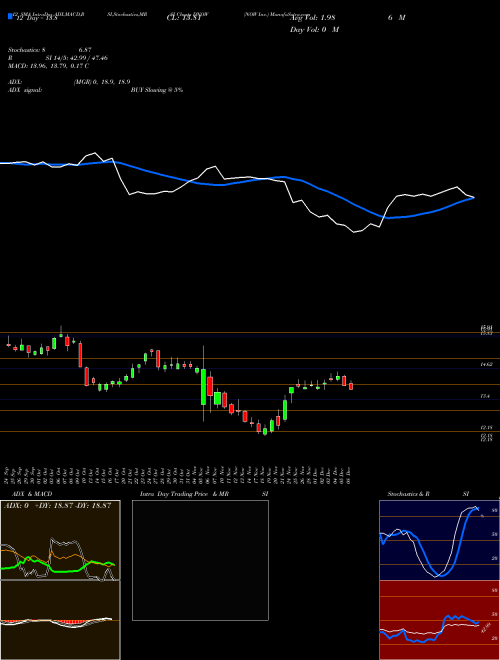Viewport: 500px width, 660px height.
Task: Click the white price line in upper chart
Action: tap(295, 202)
